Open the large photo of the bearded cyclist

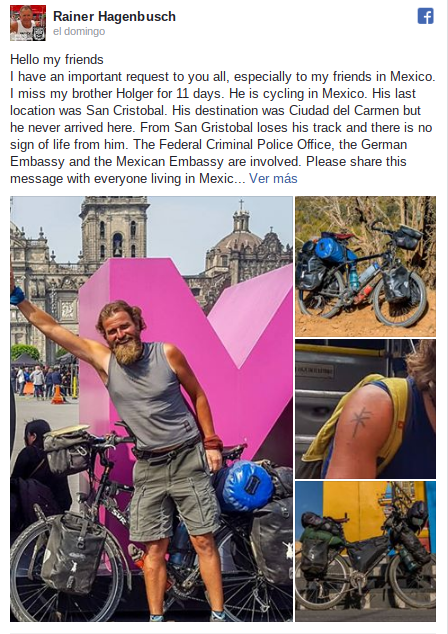151,409
